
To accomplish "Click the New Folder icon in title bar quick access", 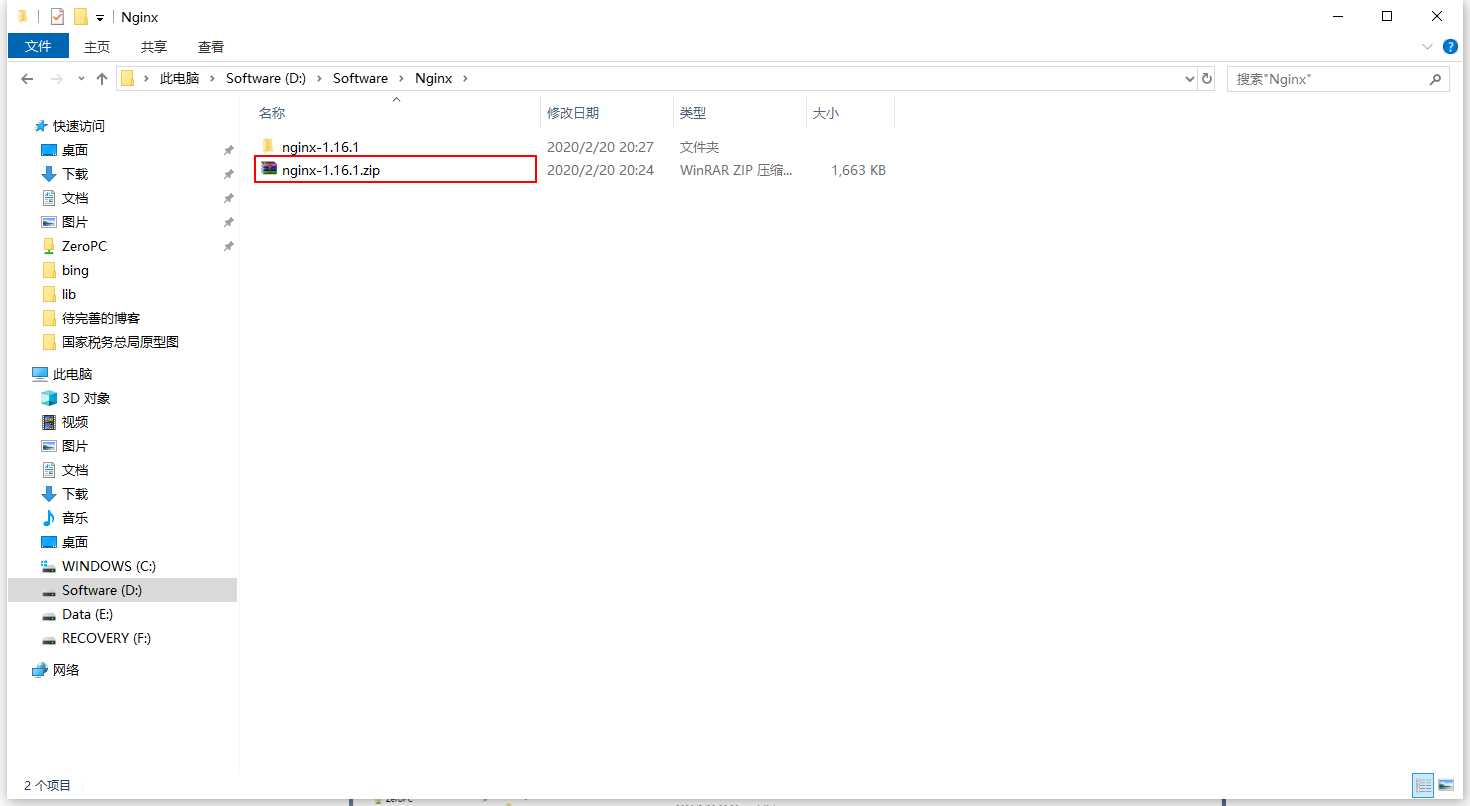I will [80, 17].
